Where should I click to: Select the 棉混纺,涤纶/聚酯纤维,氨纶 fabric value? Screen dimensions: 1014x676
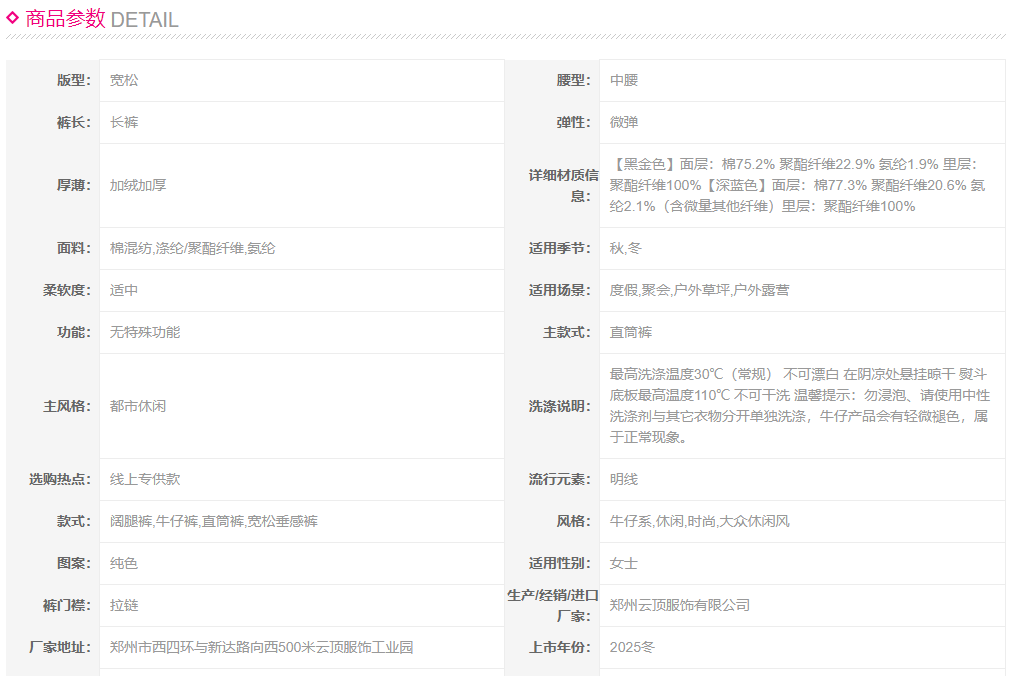coord(192,248)
